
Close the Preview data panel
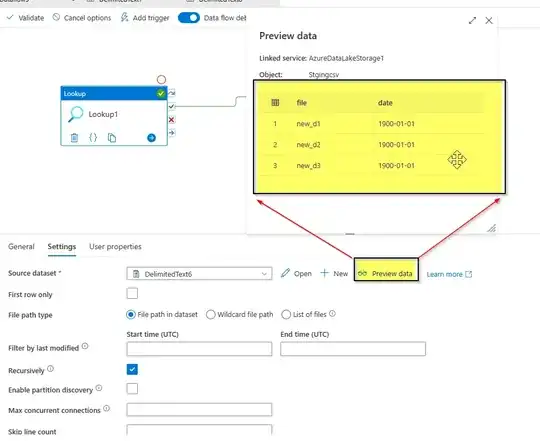pos(489,21)
